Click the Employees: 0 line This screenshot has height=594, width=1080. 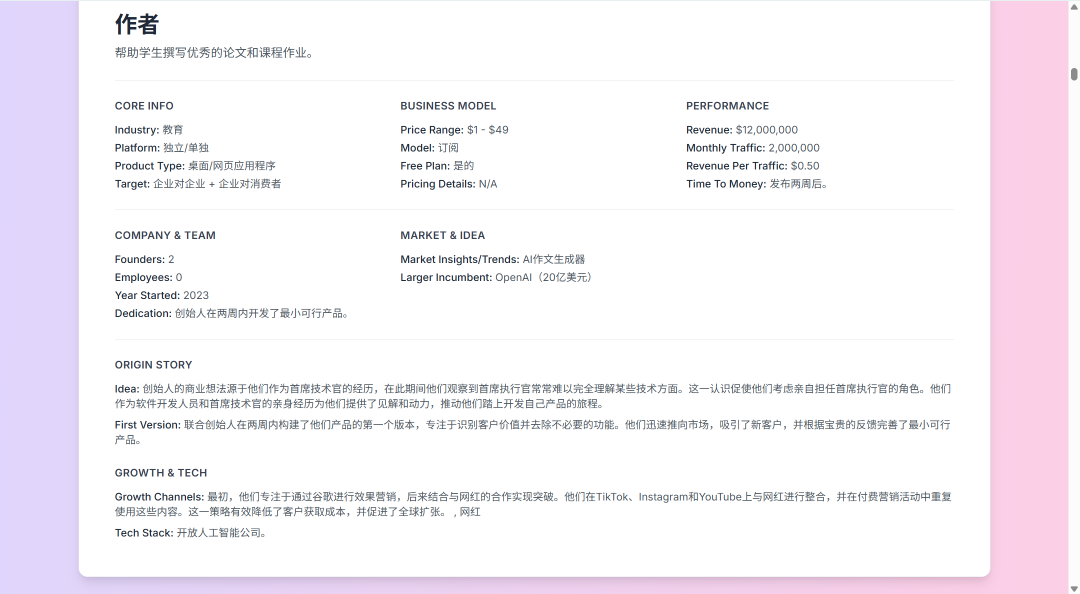point(148,277)
